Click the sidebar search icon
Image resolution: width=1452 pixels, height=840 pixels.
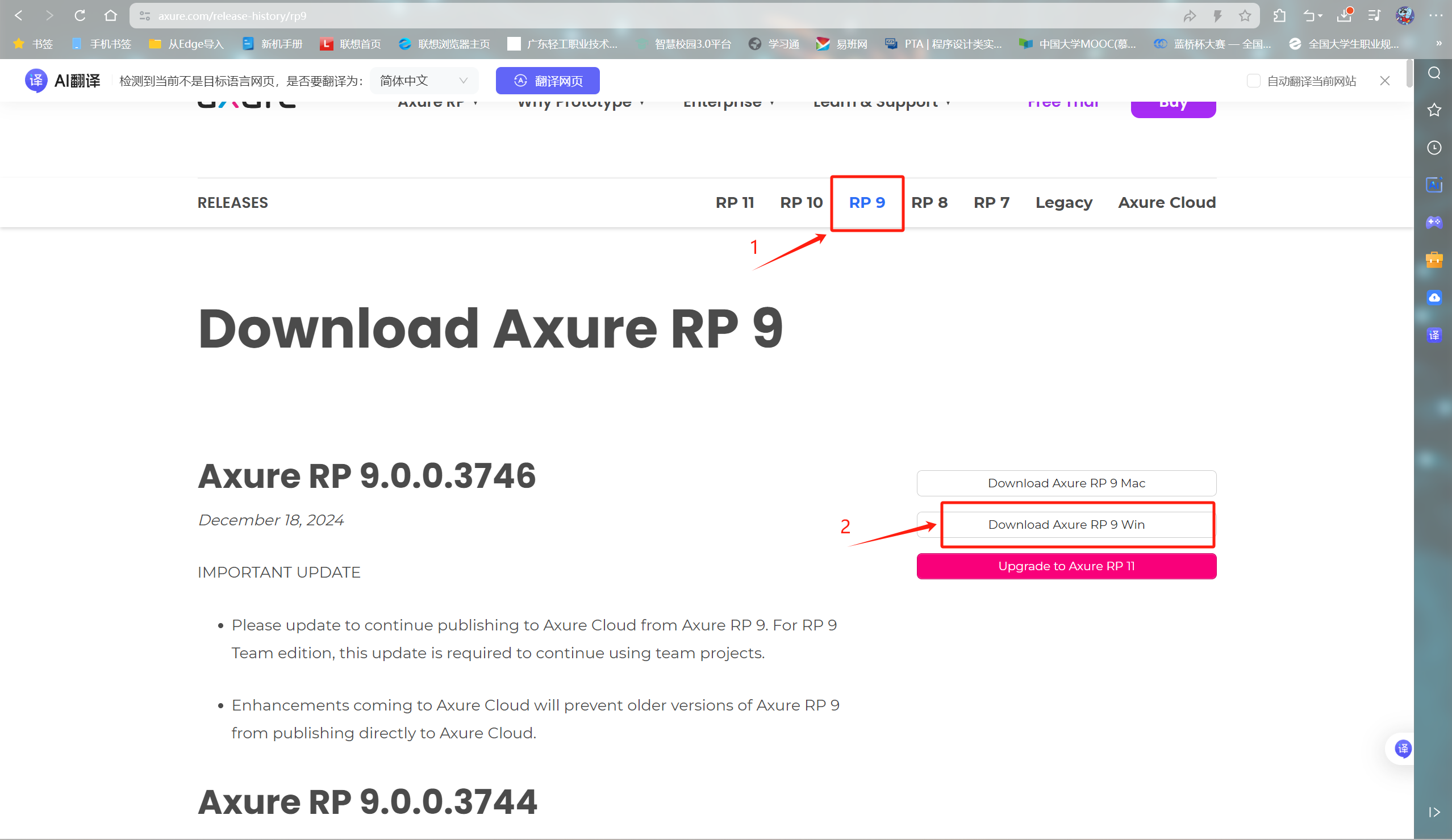tap(1434, 73)
